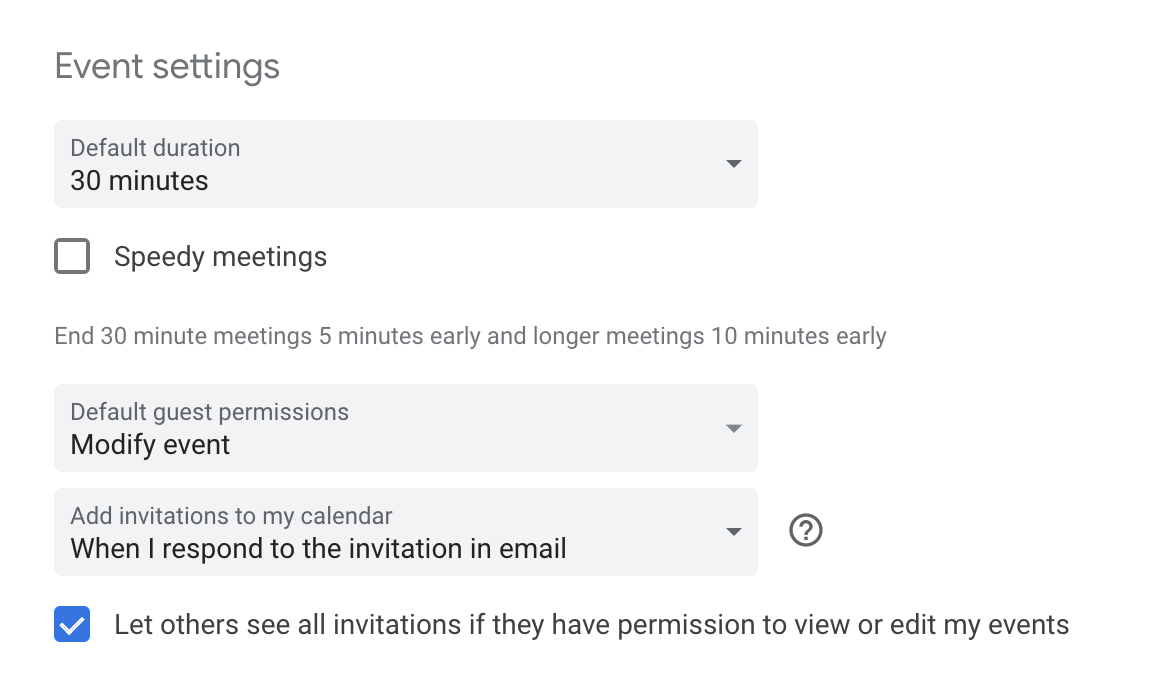This screenshot has width=1162, height=690.
Task: Click Add invitations to my calendar label
Action: [231, 516]
